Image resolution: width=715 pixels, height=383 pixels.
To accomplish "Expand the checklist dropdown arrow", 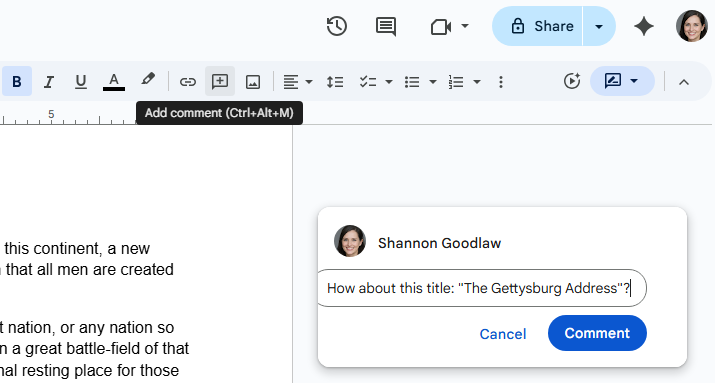I will [x=389, y=82].
